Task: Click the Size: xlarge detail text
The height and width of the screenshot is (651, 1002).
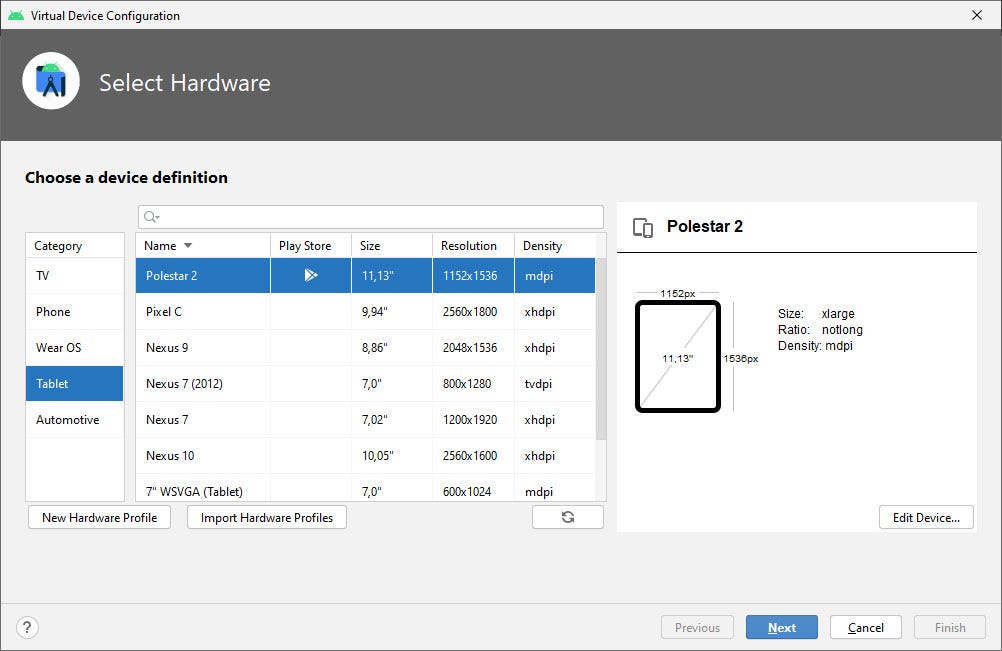Action: [x=816, y=314]
